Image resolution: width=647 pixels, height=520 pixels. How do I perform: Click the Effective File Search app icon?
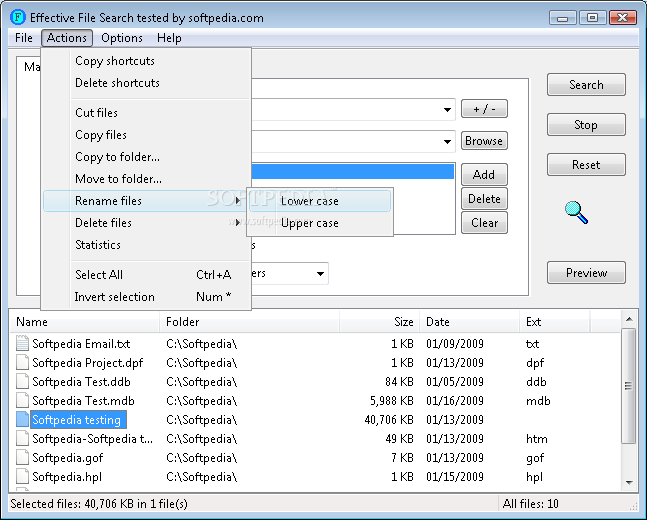(18, 17)
